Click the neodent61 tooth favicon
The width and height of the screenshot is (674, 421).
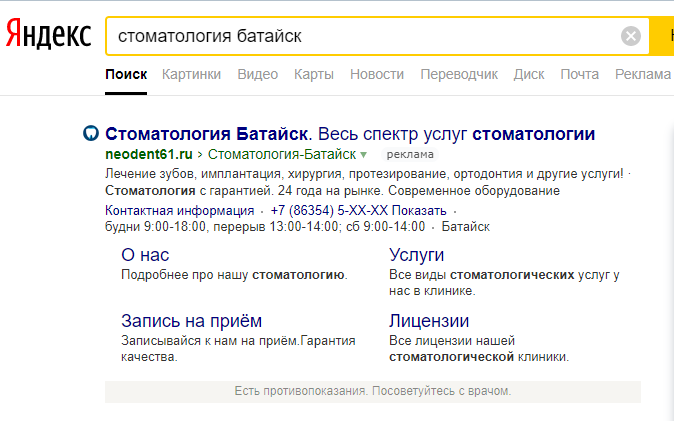click(x=91, y=133)
